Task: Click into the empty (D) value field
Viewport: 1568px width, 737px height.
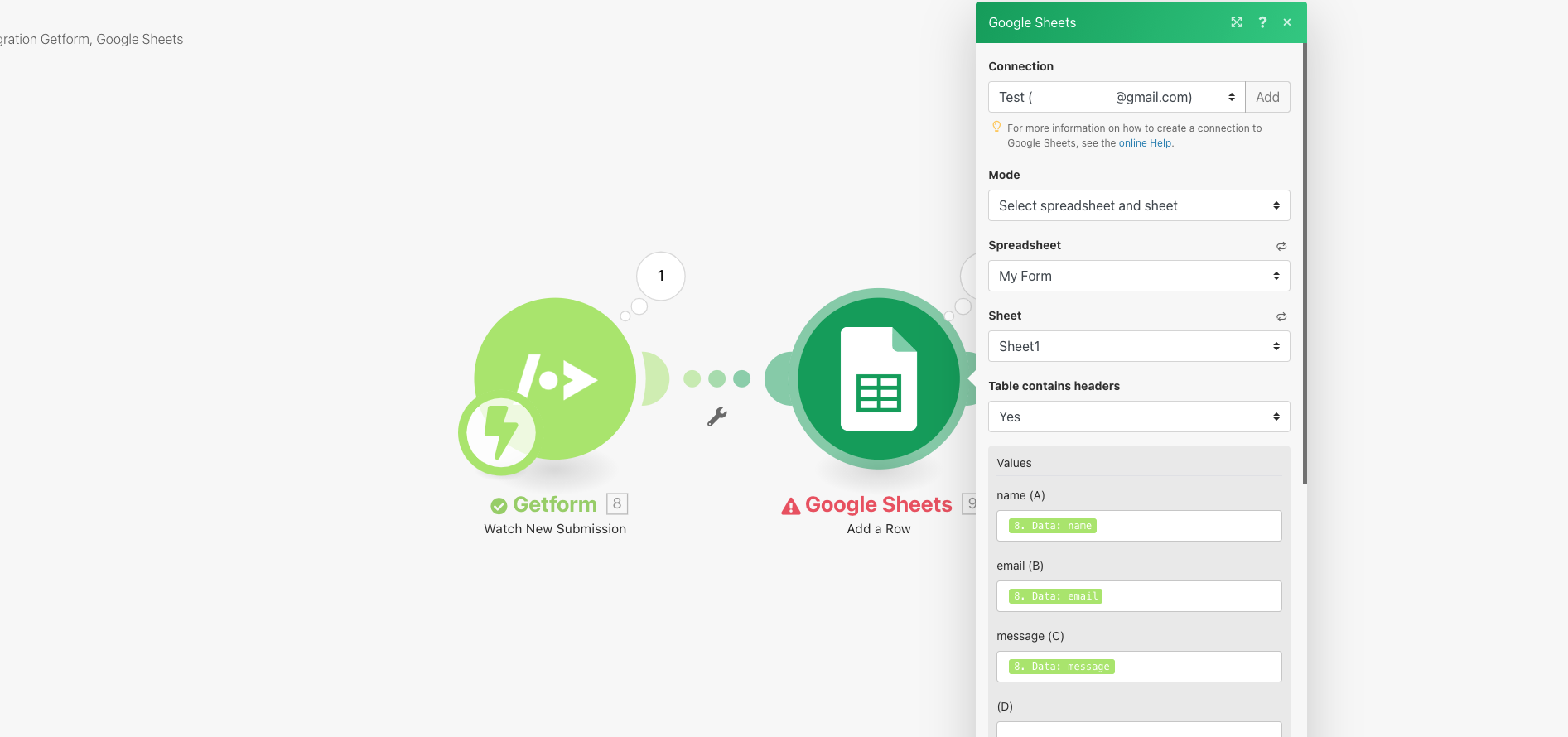Action: click(1139, 729)
